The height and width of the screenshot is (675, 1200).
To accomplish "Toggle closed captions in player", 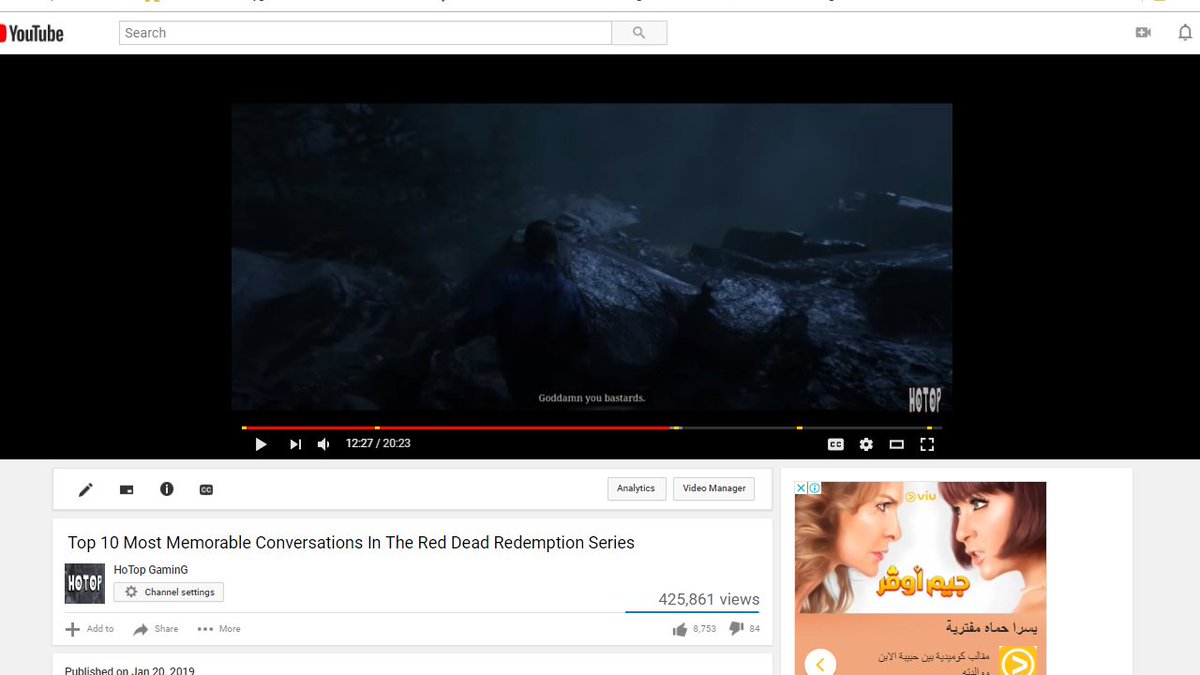I will [836, 444].
